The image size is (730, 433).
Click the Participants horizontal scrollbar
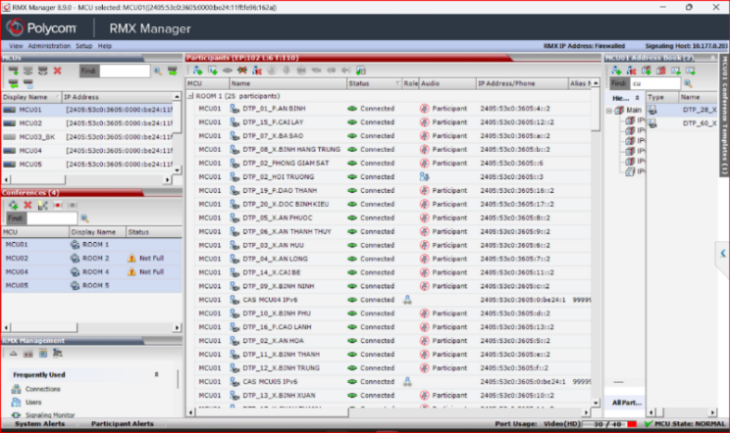pyautogui.click(x=388, y=412)
